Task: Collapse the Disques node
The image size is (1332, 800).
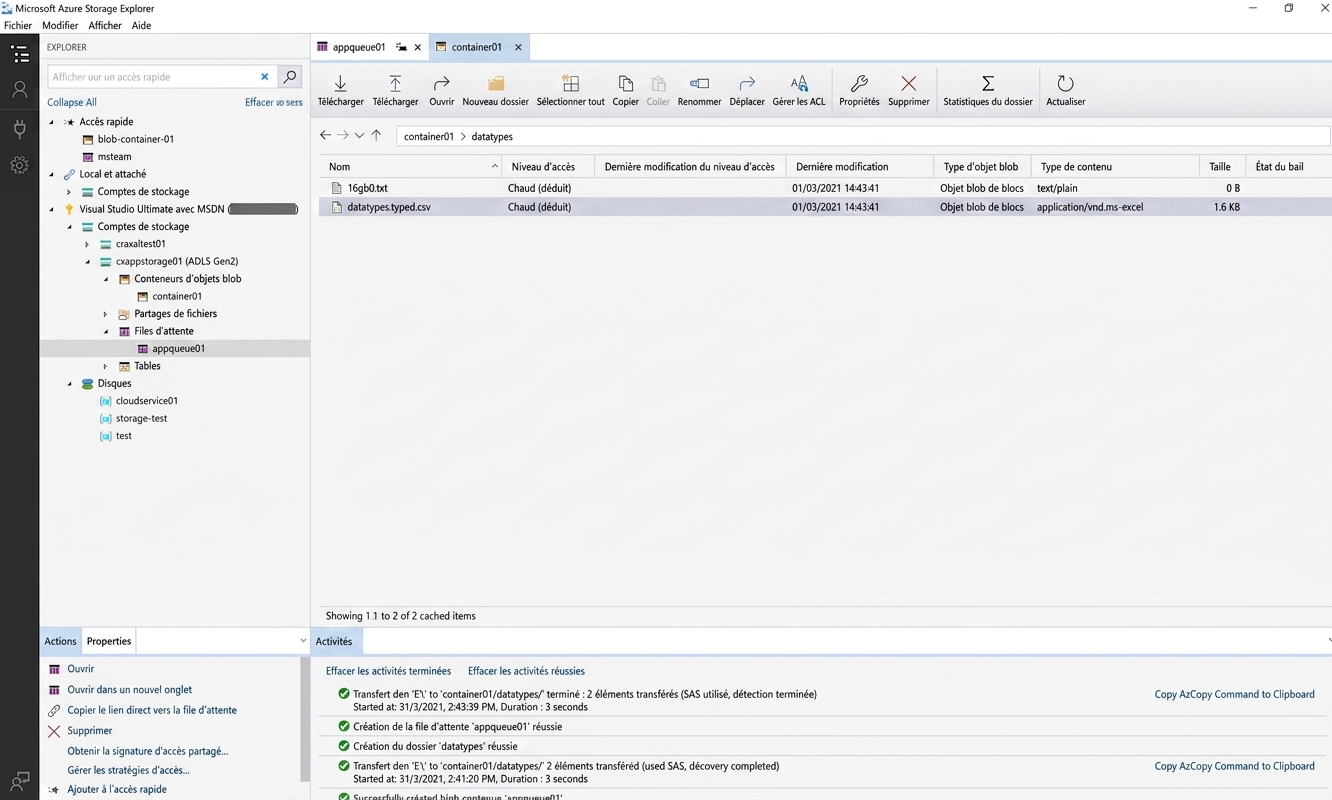Action: coord(70,384)
